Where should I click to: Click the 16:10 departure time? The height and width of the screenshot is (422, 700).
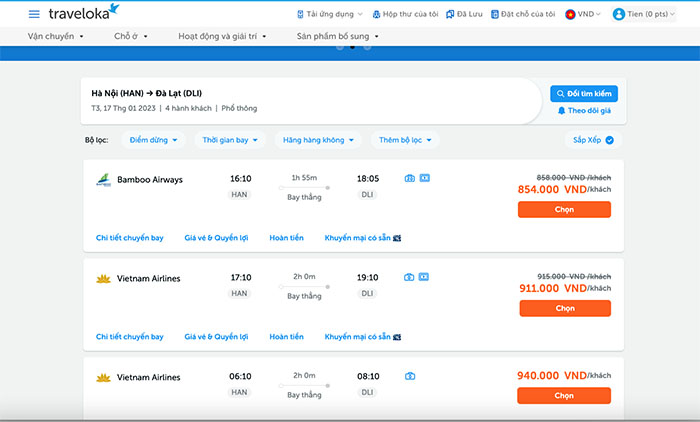241,179
